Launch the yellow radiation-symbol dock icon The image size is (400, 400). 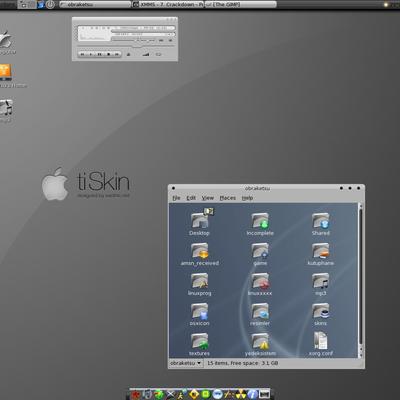point(240,395)
